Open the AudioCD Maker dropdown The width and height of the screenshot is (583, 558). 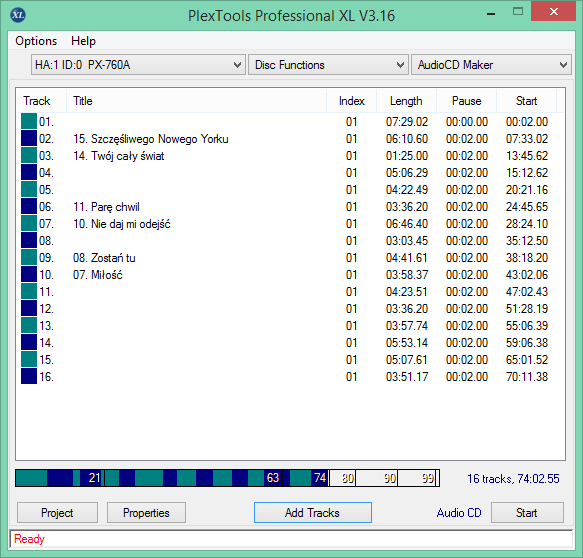pyautogui.click(x=491, y=65)
